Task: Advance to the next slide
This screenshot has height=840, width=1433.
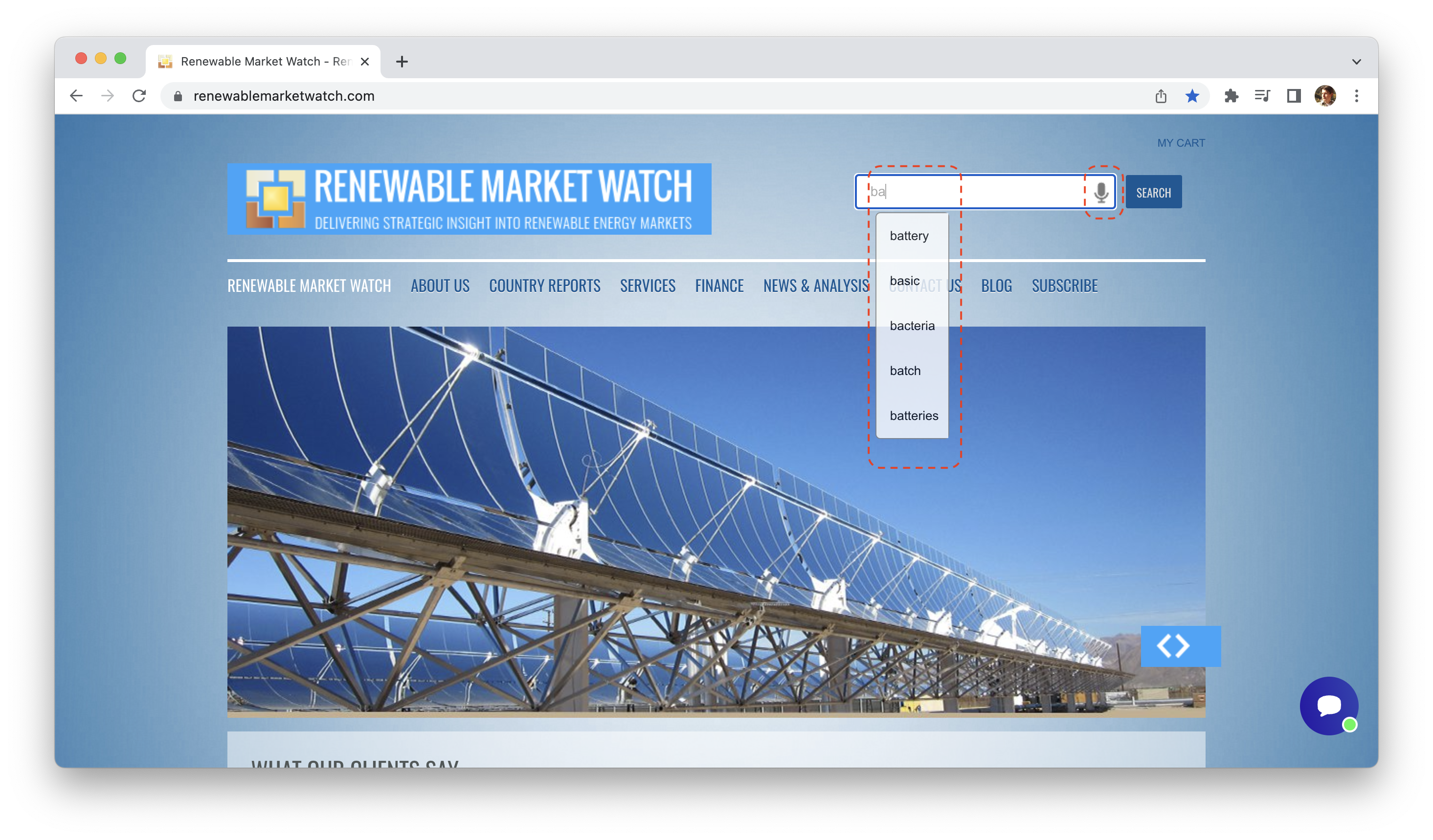Action: pyautogui.click(x=1183, y=646)
